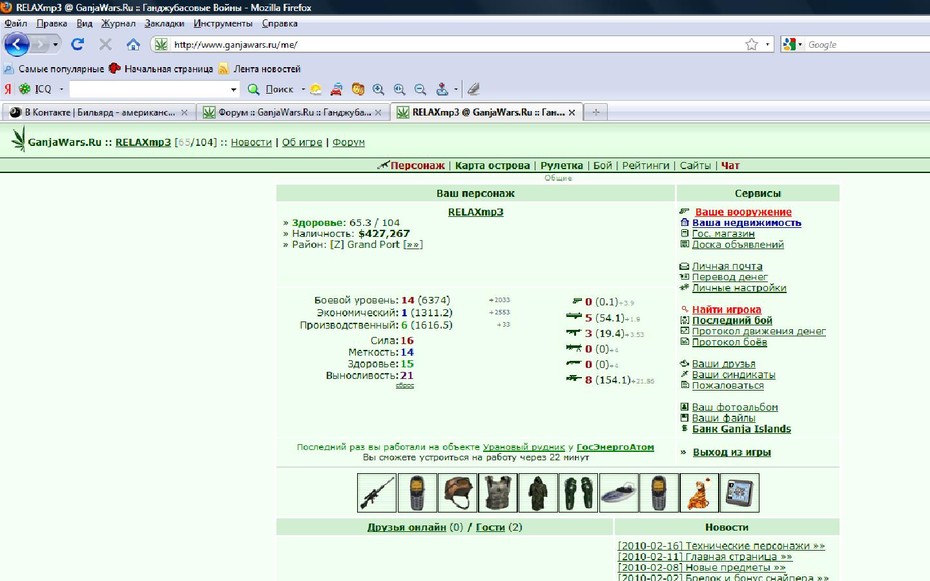The width and height of the screenshot is (930, 581).
Task: Open Лента новостей bookmark
Action: point(260,69)
